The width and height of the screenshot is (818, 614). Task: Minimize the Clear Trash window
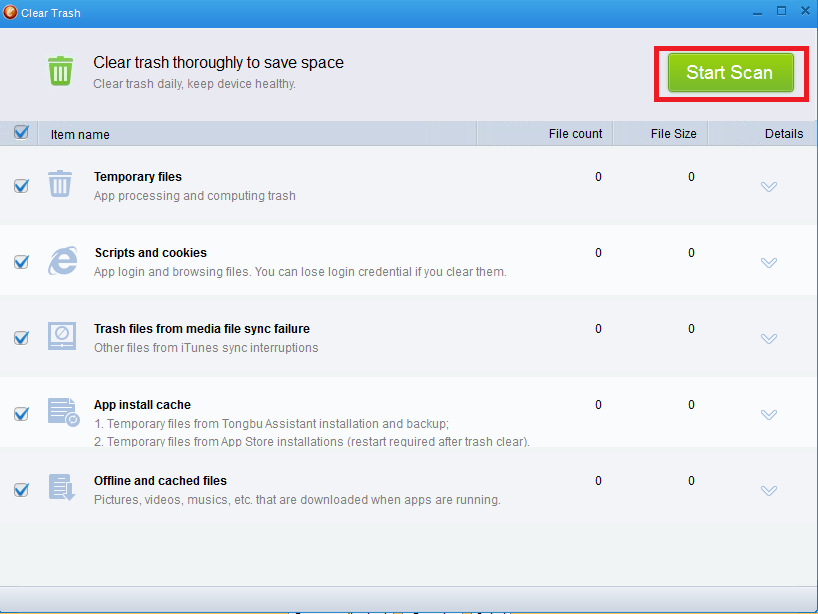pyautogui.click(x=757, y=12)
